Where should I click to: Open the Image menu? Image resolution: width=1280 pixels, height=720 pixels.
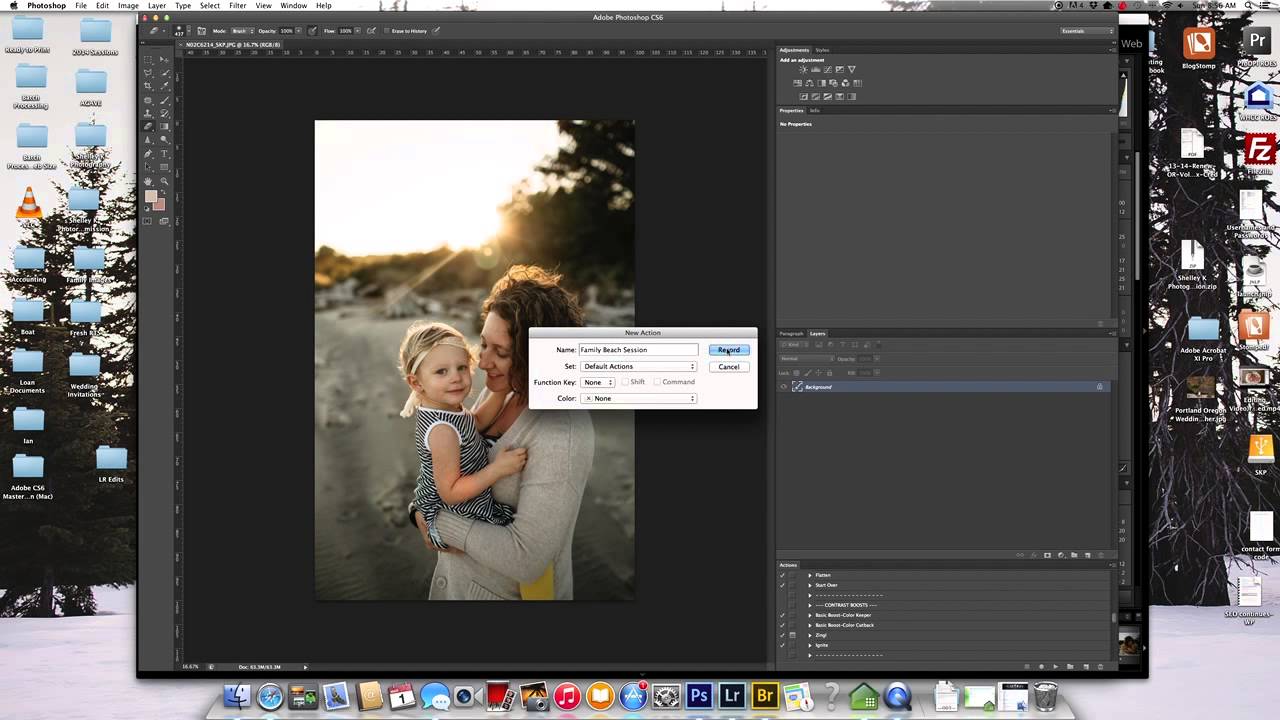(x=128, y=6)
